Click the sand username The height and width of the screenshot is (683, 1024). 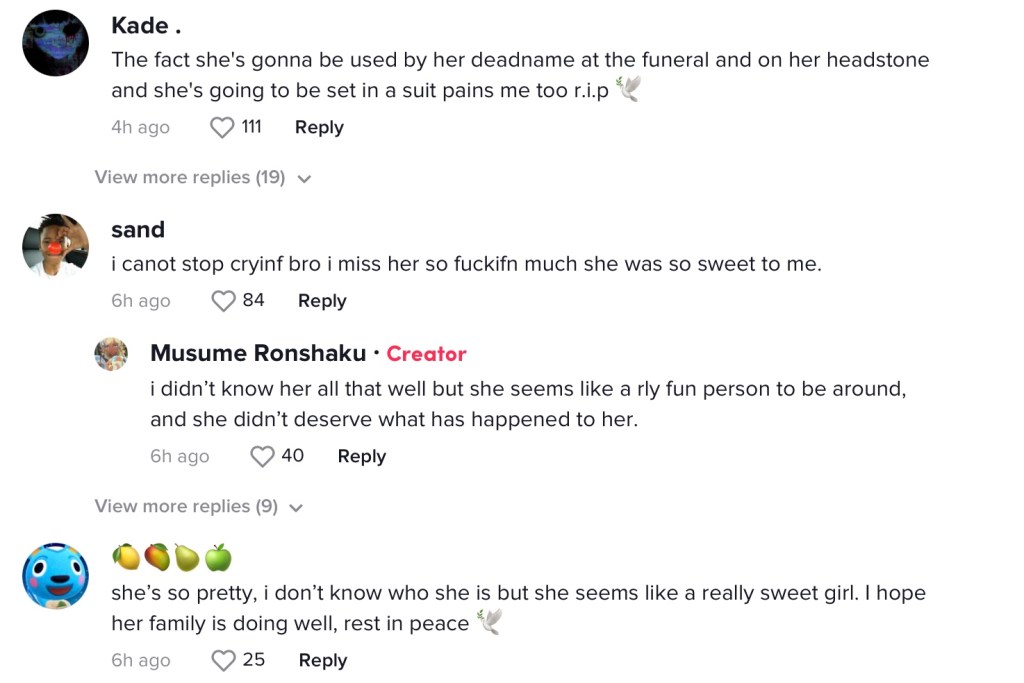pos(138,229)
